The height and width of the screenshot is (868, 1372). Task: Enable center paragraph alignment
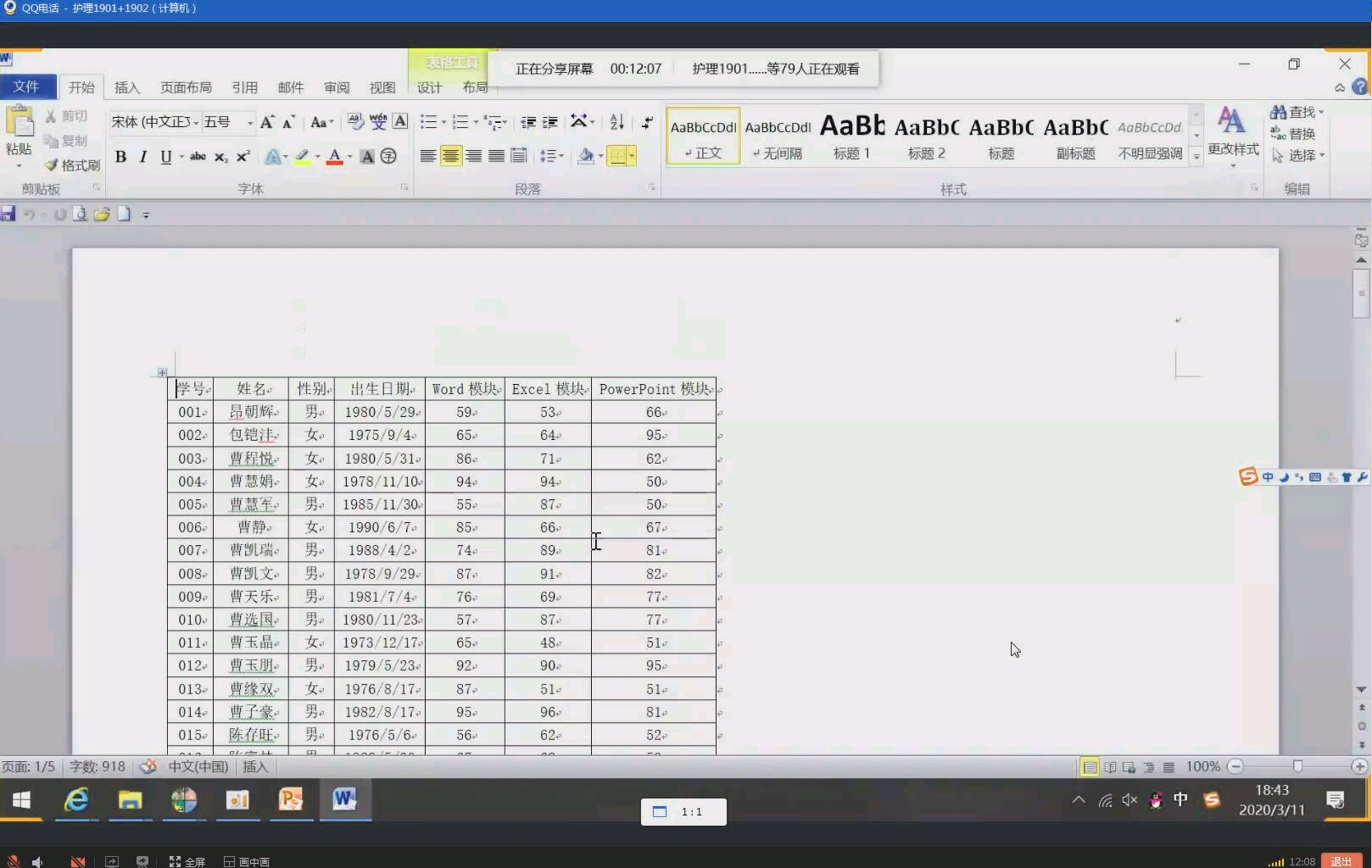(450, 156)
